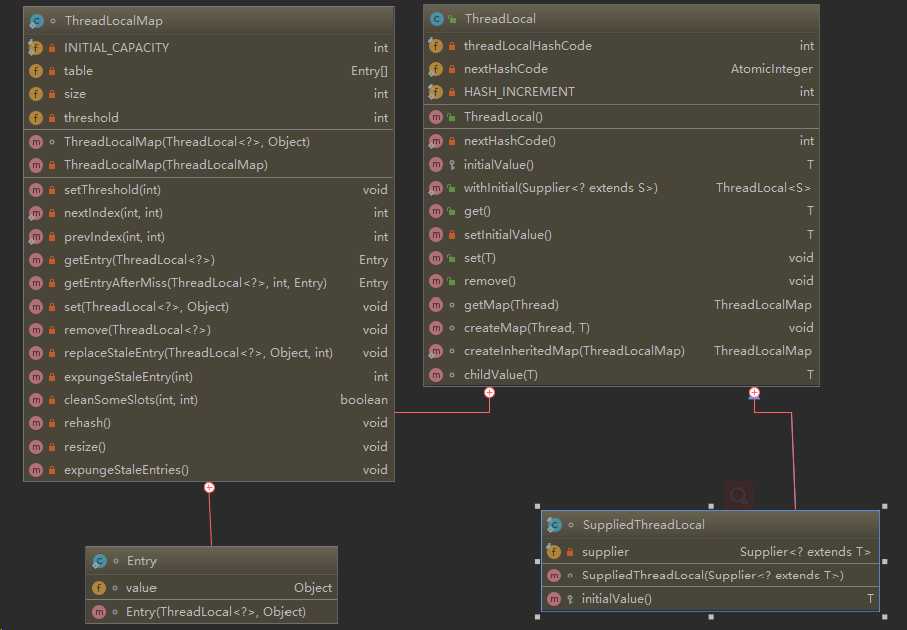Click the AtomicInteger type label

[x=772, y=69]
